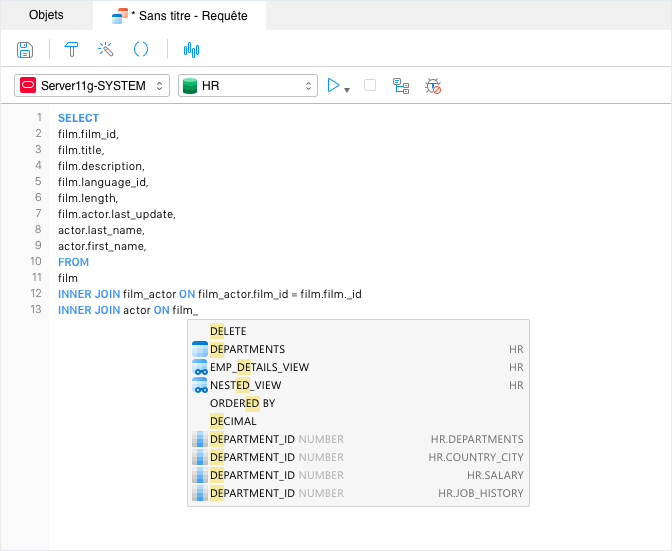Click actor.last_name, on line 8

(x=102, y=230)
